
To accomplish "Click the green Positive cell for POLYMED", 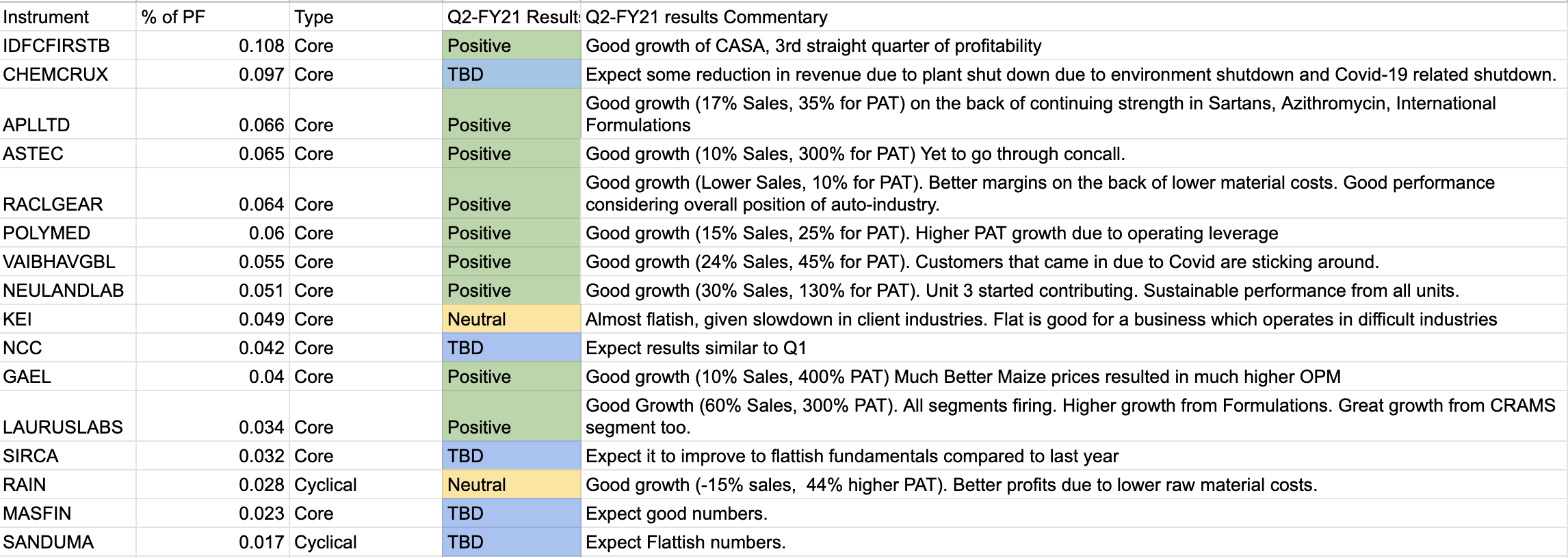I will coord(511,233).
